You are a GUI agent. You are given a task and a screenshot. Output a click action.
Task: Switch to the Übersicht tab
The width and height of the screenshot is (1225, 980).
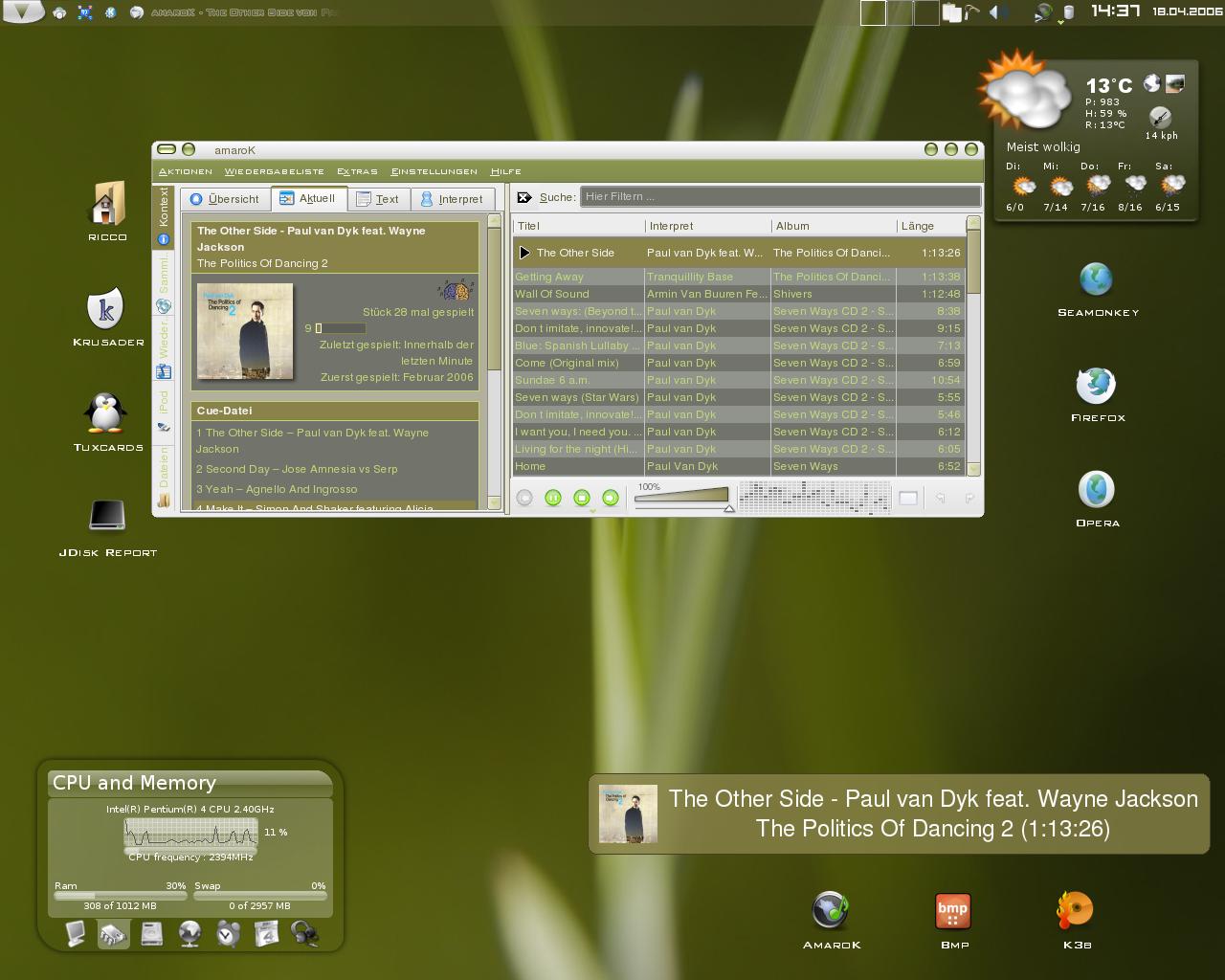(225, 199)
